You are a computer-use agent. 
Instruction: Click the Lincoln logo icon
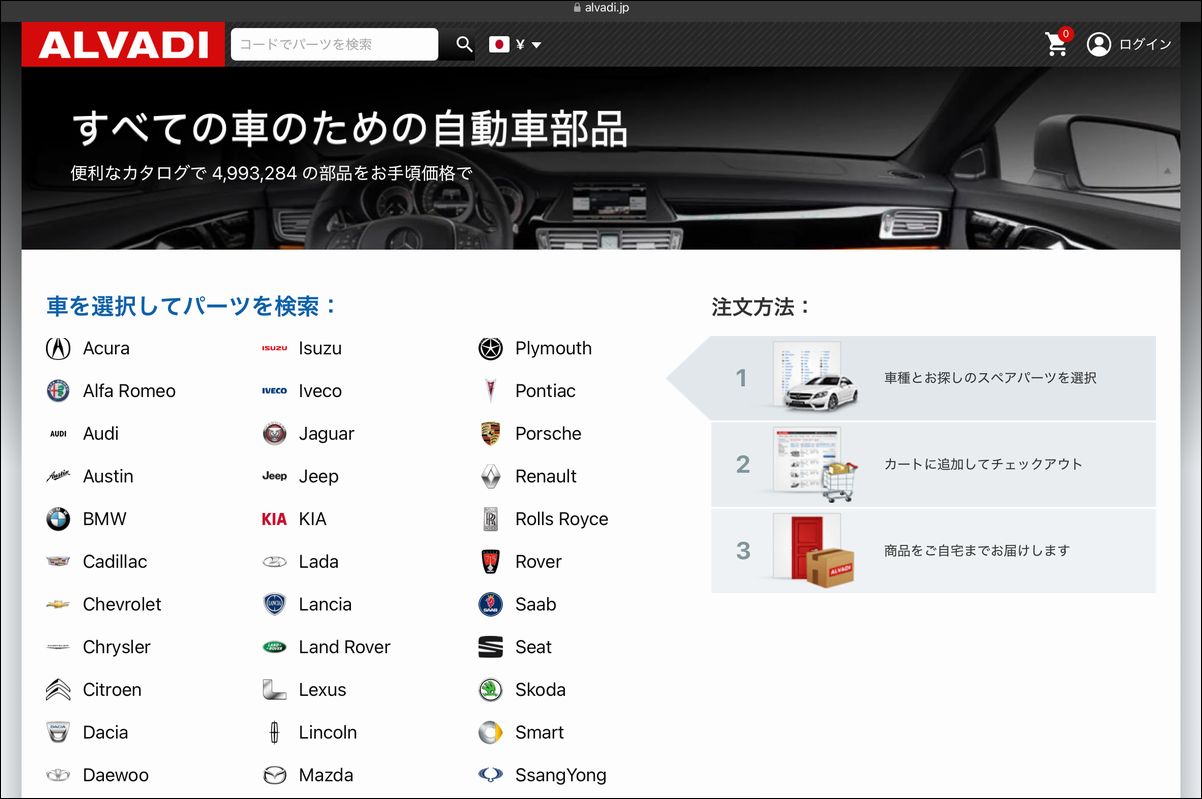click(x=274, y=732)
